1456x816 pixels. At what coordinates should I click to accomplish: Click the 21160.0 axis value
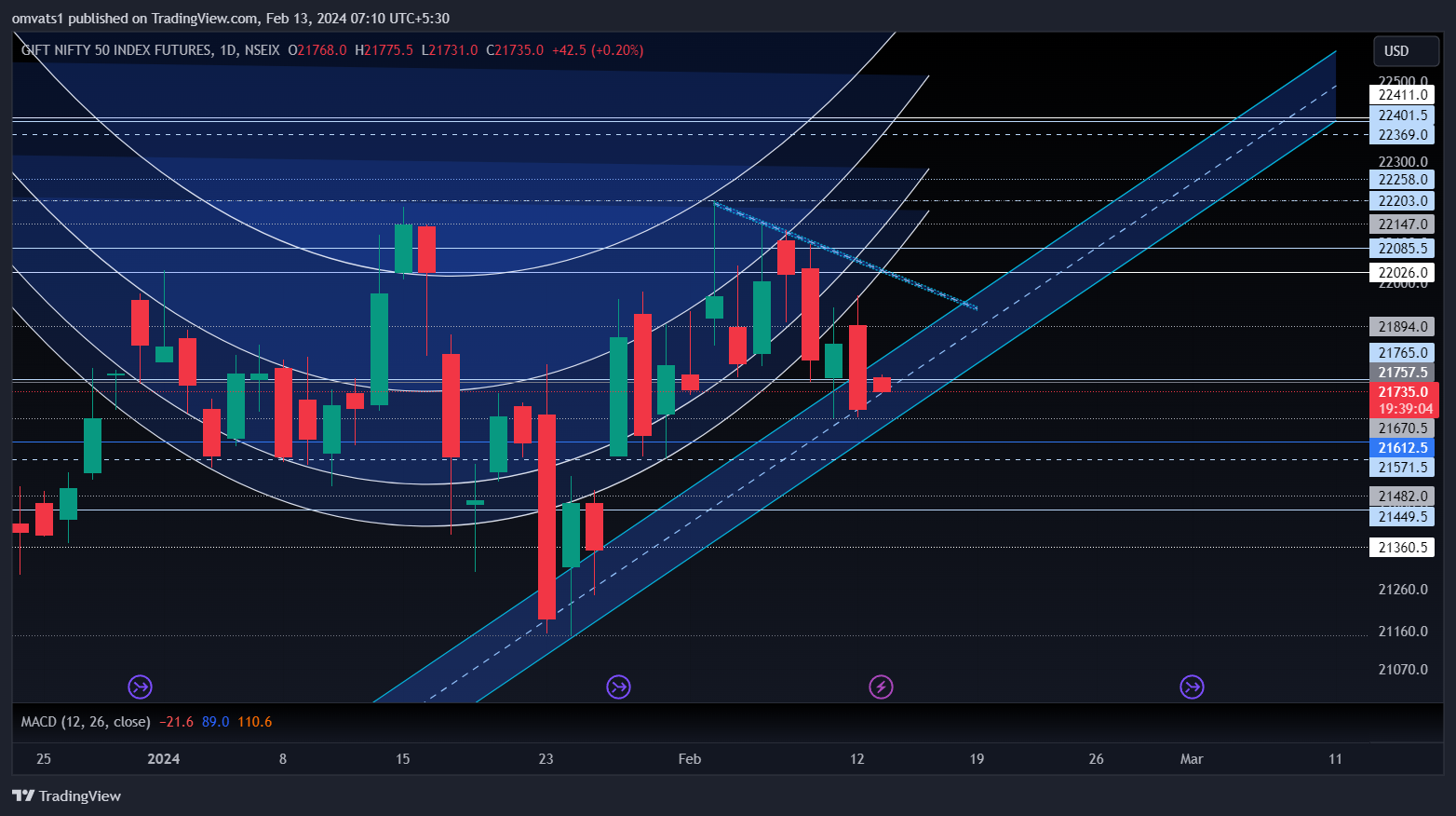[x=1402, y=632]
